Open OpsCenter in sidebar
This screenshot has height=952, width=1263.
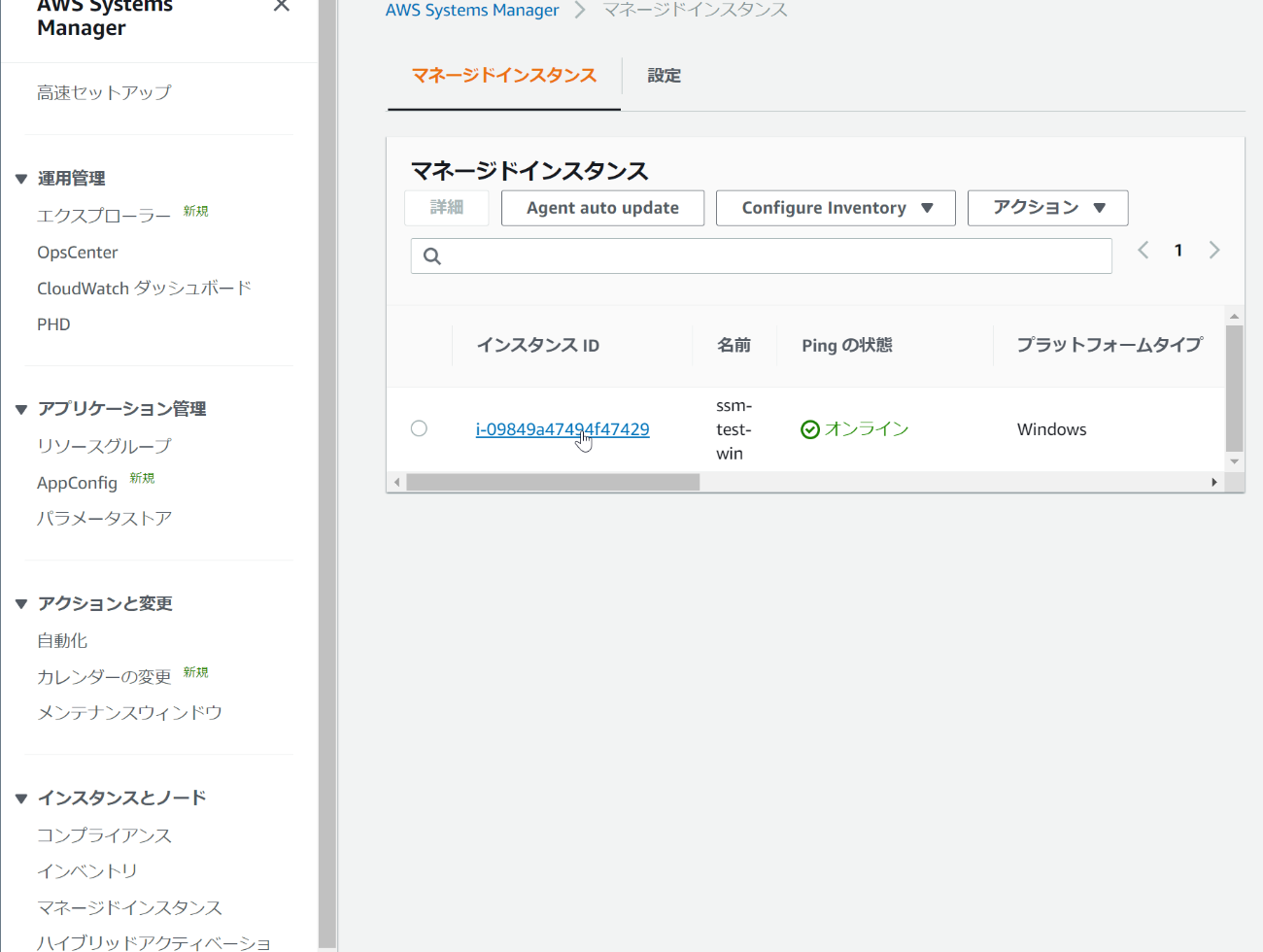[78, 253]
